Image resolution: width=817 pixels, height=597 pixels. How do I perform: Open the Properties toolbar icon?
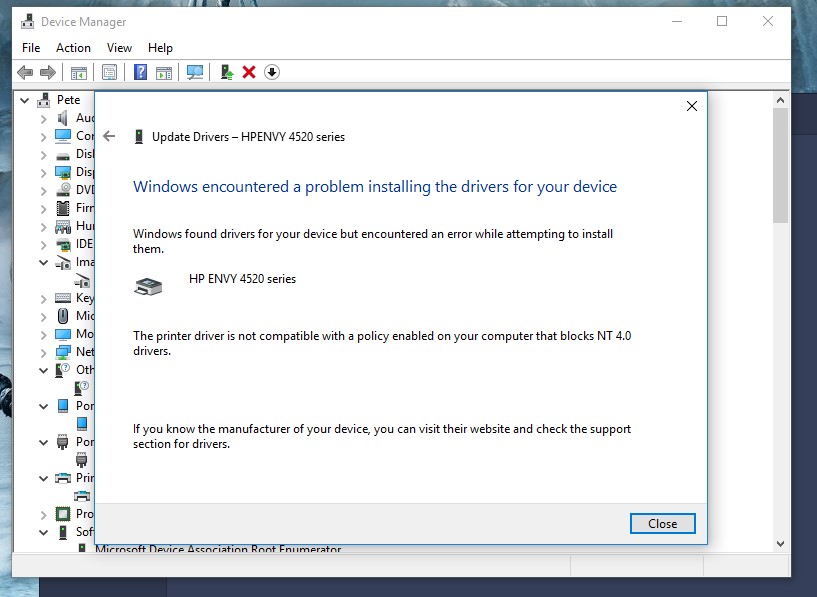109,72
